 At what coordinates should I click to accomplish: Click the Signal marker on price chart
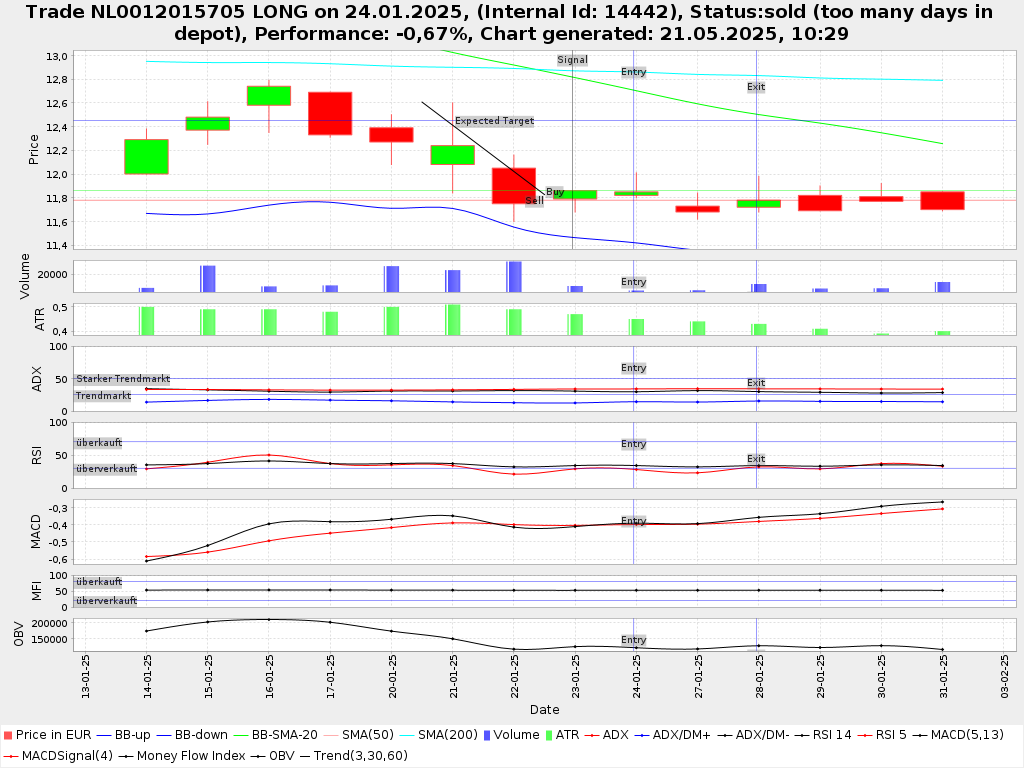click(572, 60)
